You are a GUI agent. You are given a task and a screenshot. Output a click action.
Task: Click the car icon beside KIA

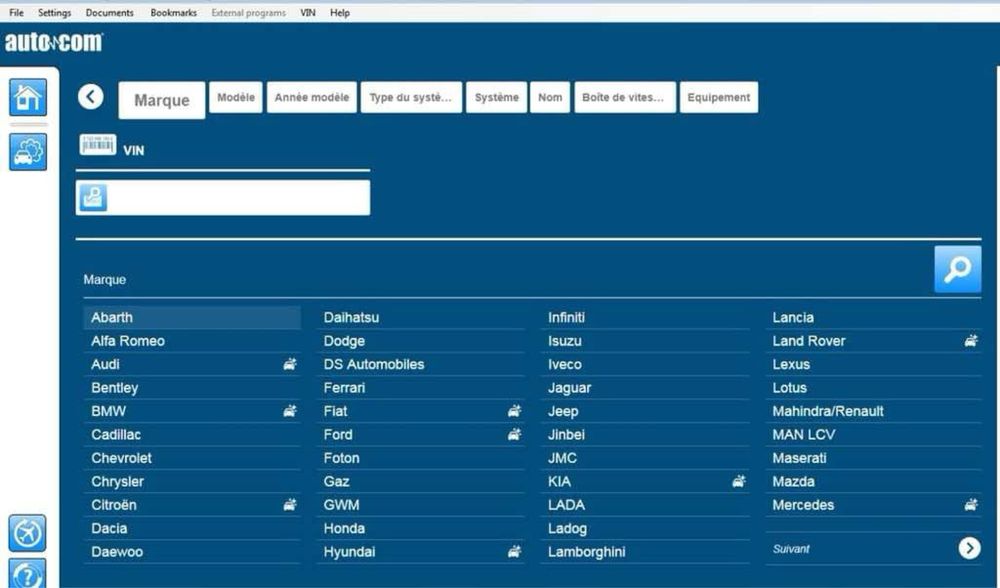[739, 481]
